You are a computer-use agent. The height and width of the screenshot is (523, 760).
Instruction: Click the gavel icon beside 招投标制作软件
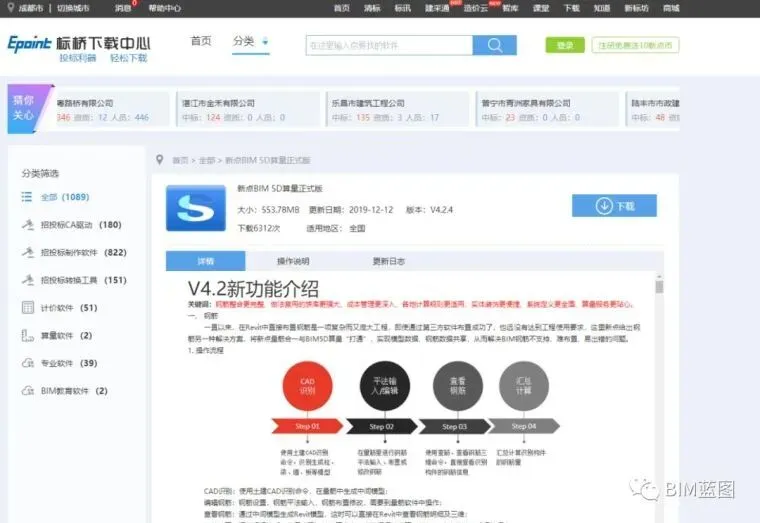[x=28, y=252]
